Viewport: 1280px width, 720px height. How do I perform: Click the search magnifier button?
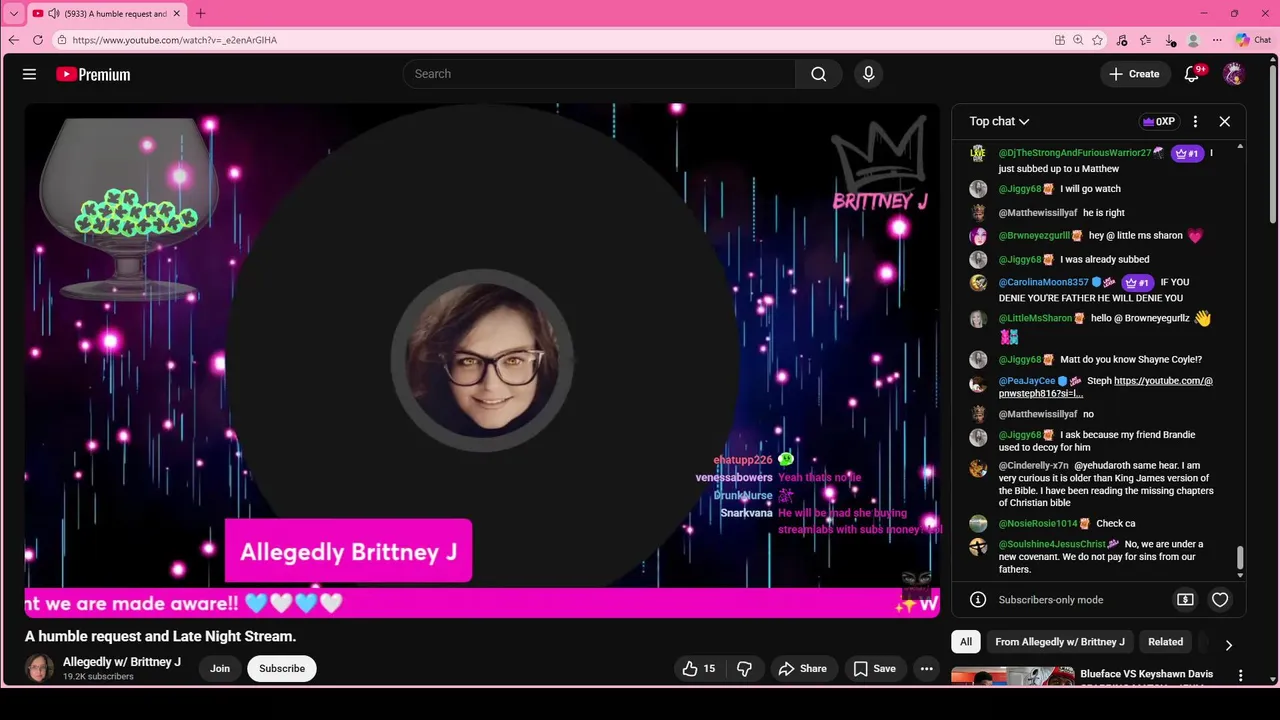click(x=818, y=74)
